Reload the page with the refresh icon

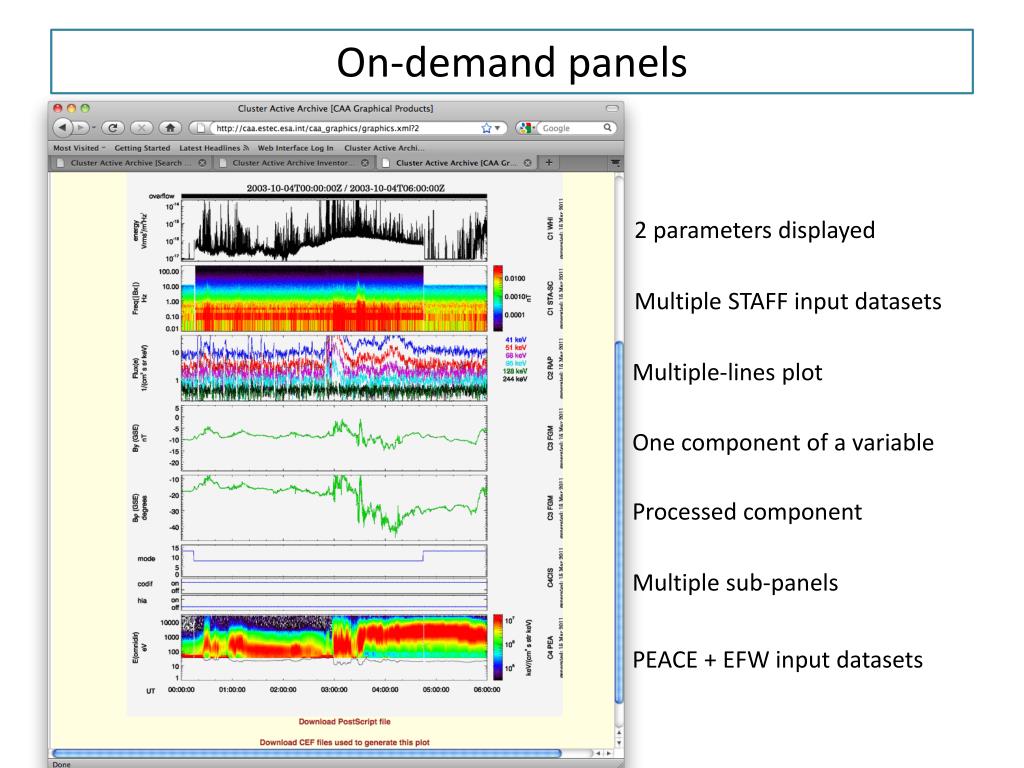(x=112, y=128)
